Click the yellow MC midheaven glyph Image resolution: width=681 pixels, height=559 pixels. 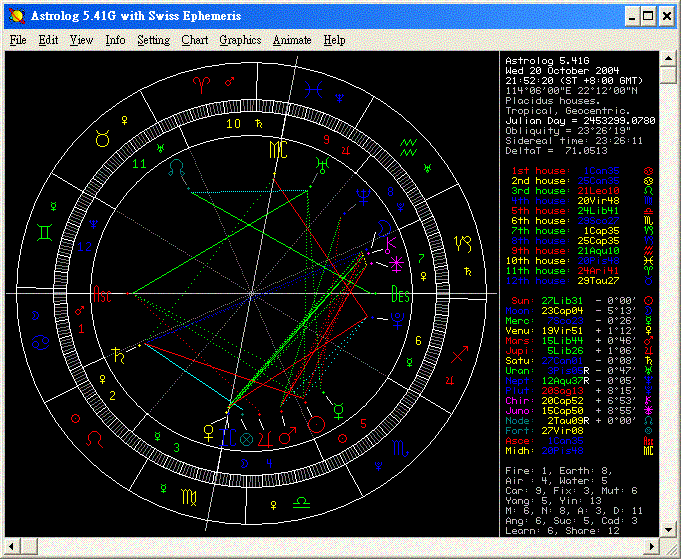pos(278,150)
